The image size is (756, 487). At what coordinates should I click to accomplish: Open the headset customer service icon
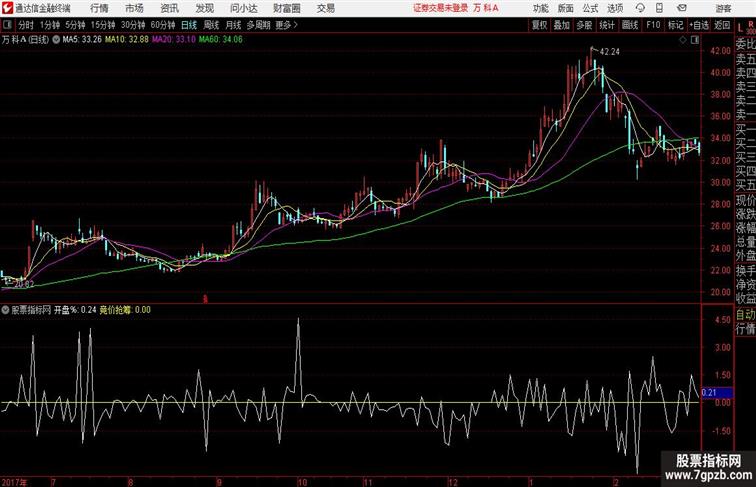640,8
